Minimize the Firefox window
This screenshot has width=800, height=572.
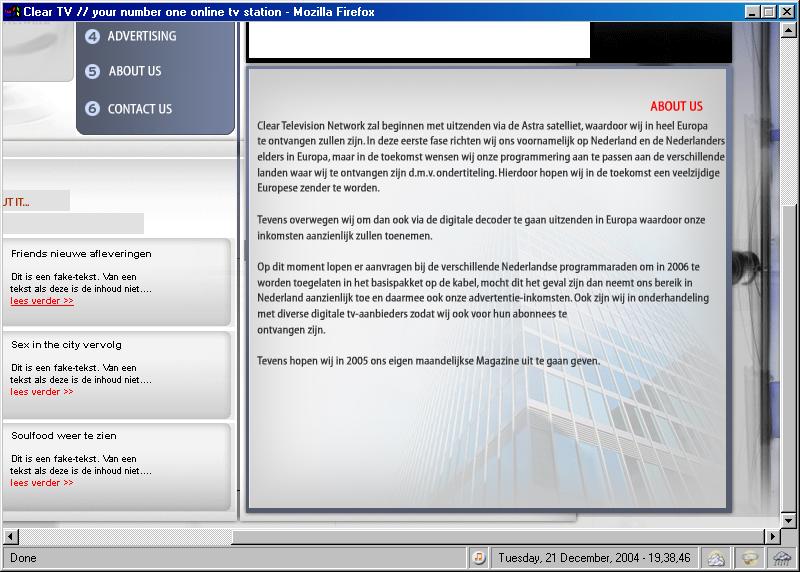tap(752, 12)
